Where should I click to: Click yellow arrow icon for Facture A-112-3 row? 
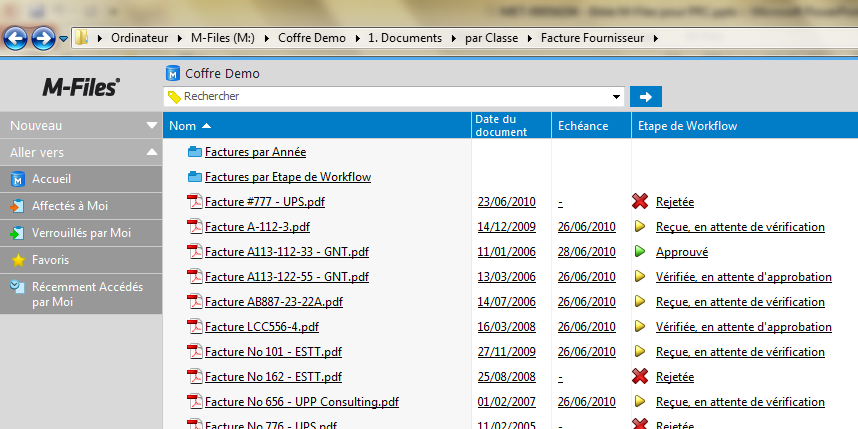pos(640,226)
